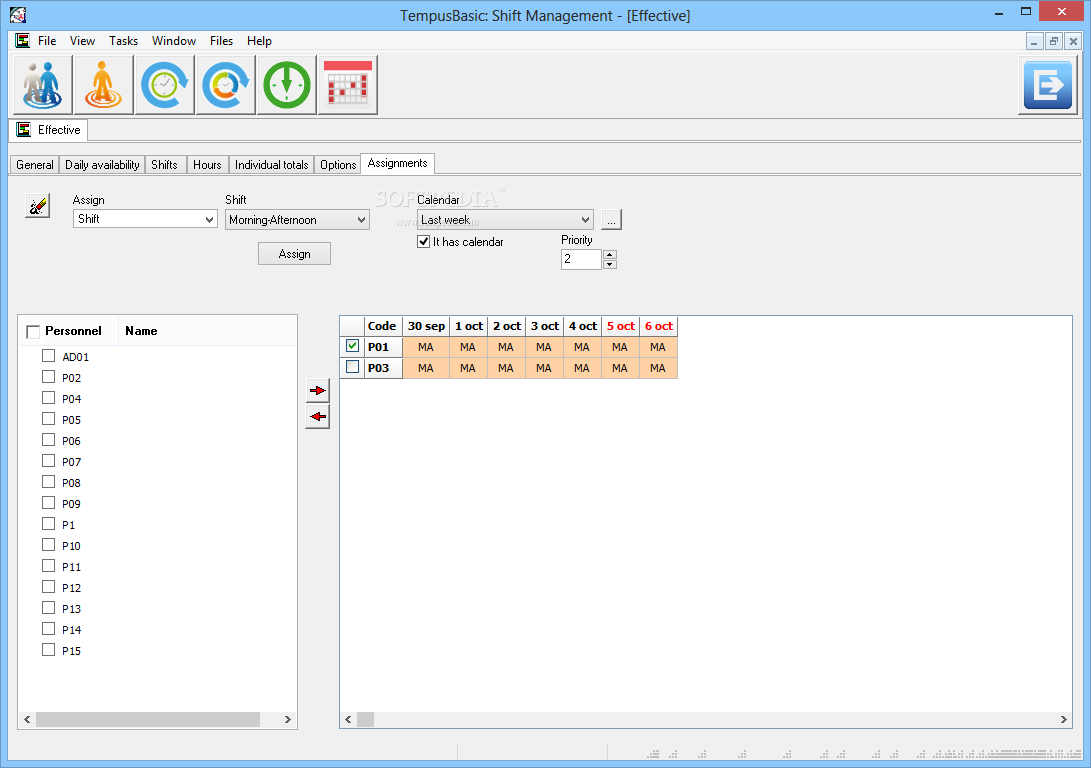This screenshot has height=768, width=1091.
Task: Minimize the inner Effective child window
Action: [1034, 42]
